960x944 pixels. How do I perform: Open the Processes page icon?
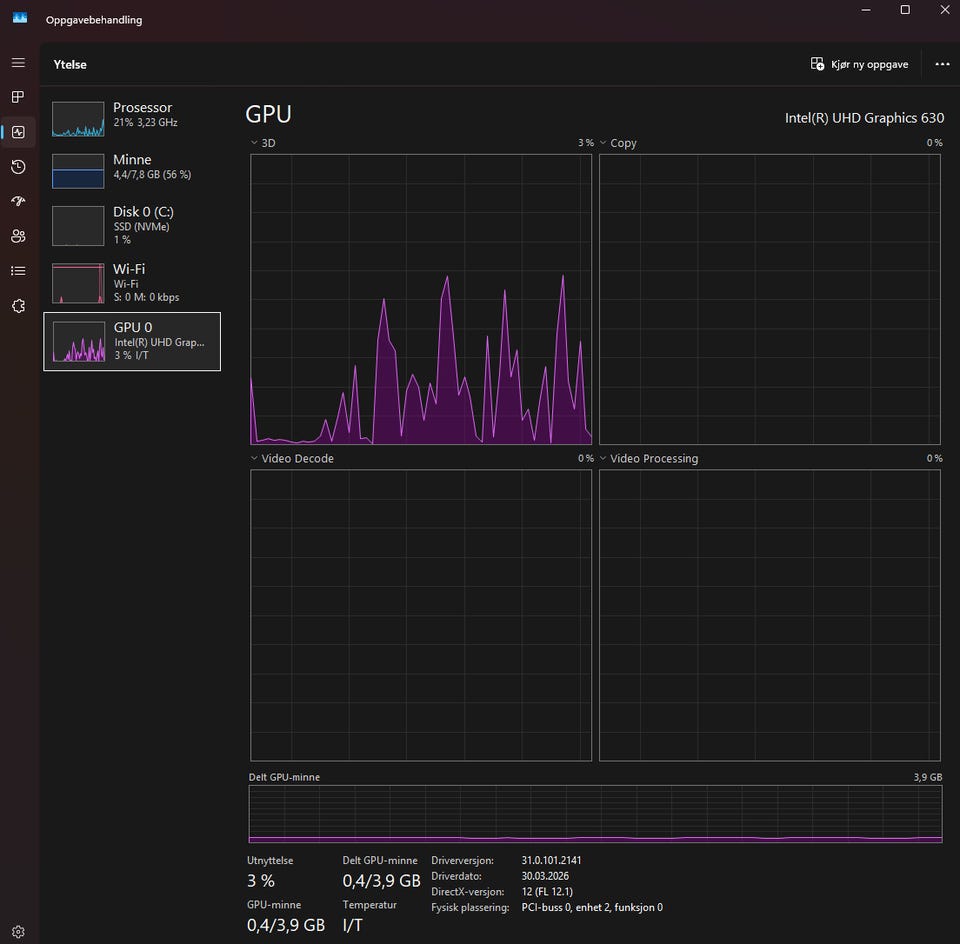18,97
